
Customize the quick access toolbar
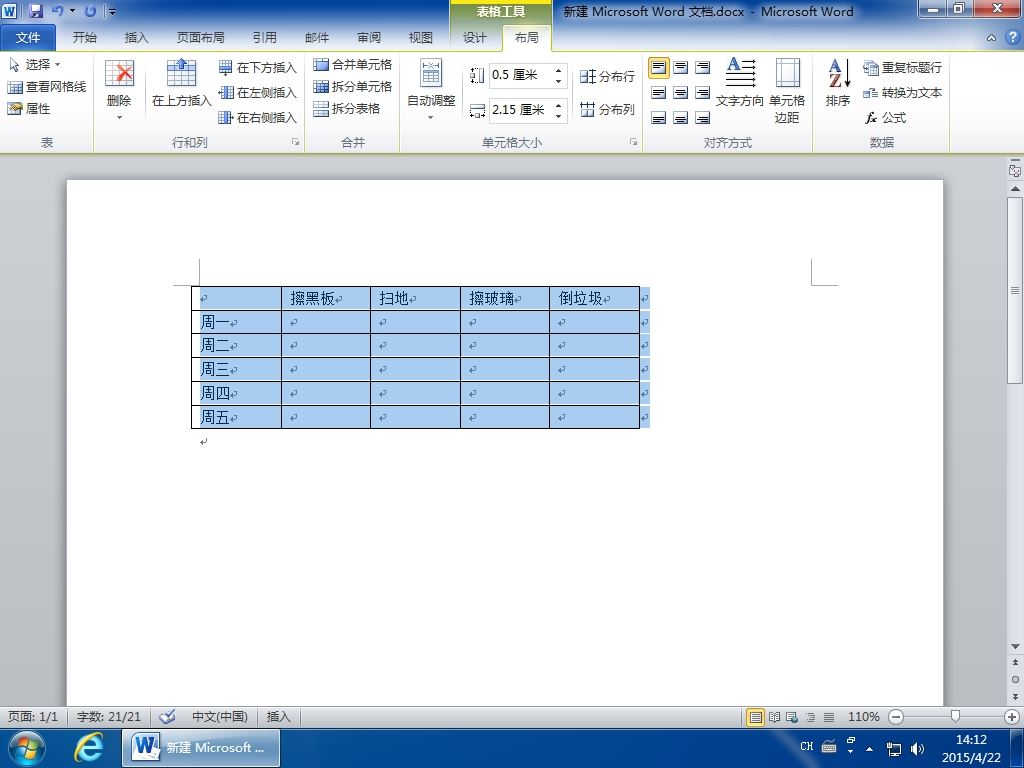(x=112, y=11)
